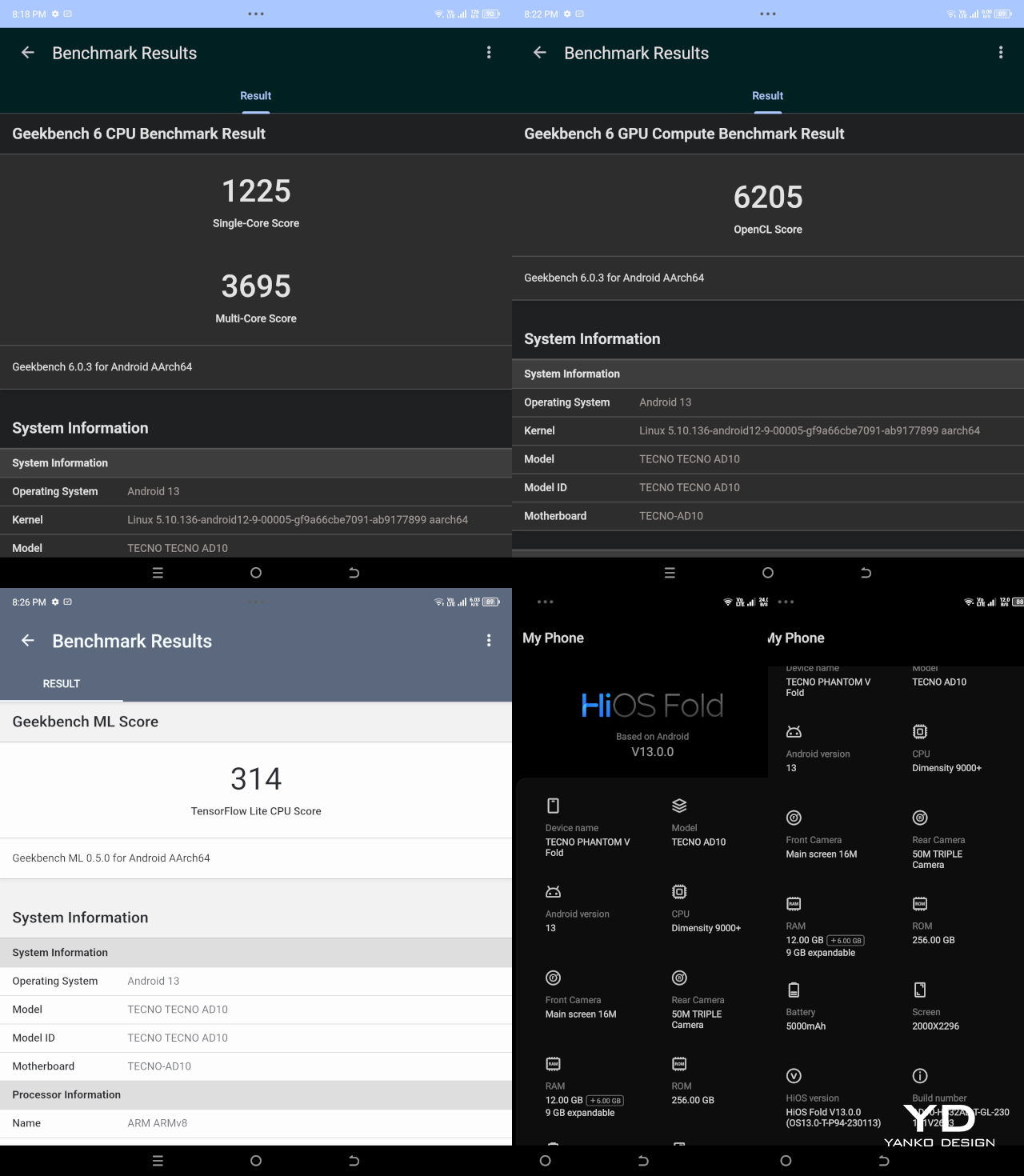This screenshot has width=1024, height=1176.
Task: Select Result tab on GPU Compute screen
Action: [767, 96]
